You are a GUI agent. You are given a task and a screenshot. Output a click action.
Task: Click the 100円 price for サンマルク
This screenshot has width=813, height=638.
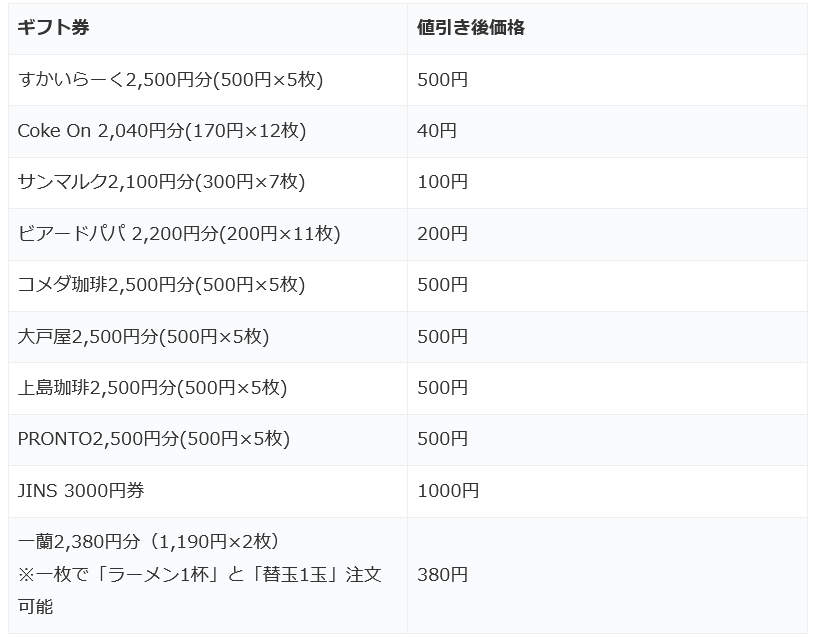(x=442, y=183)
